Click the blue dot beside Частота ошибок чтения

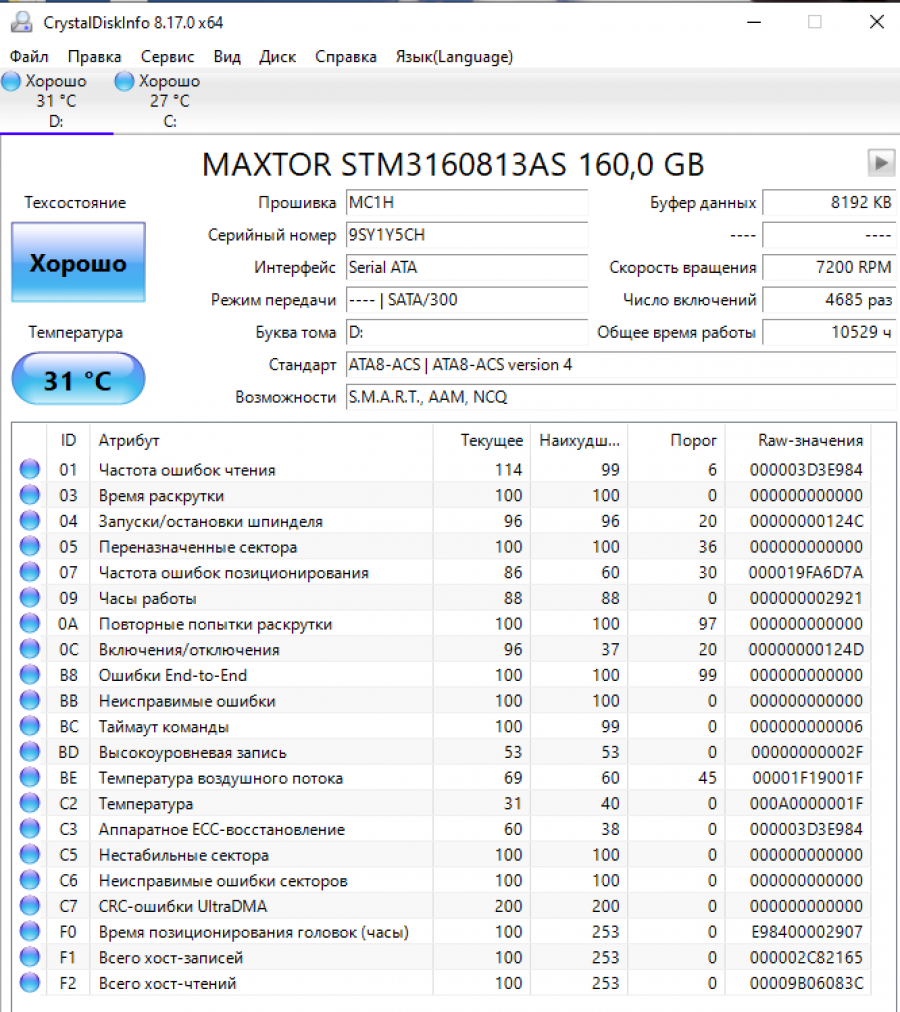pos(29,468)
